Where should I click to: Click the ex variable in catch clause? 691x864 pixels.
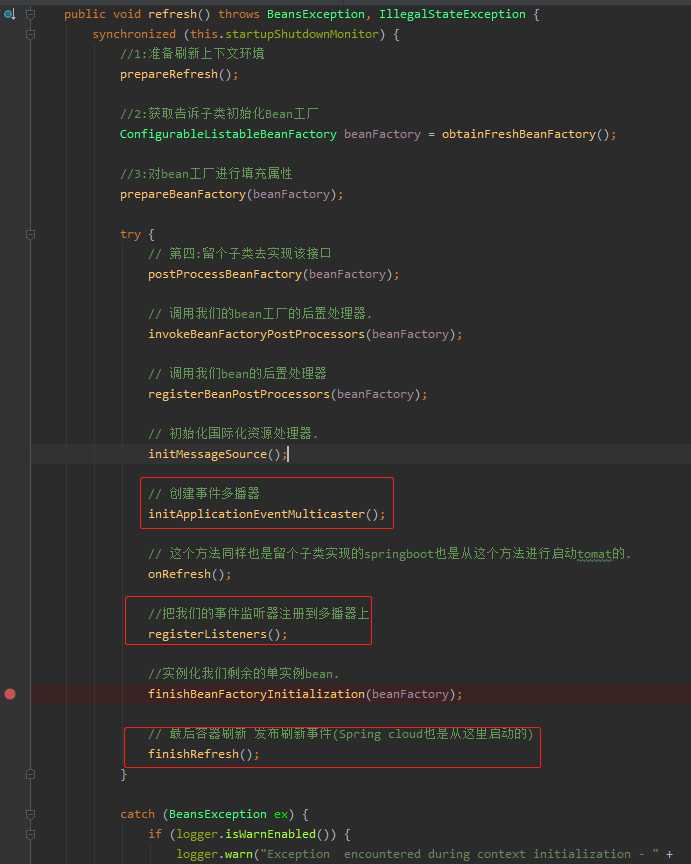coord(280,814)
